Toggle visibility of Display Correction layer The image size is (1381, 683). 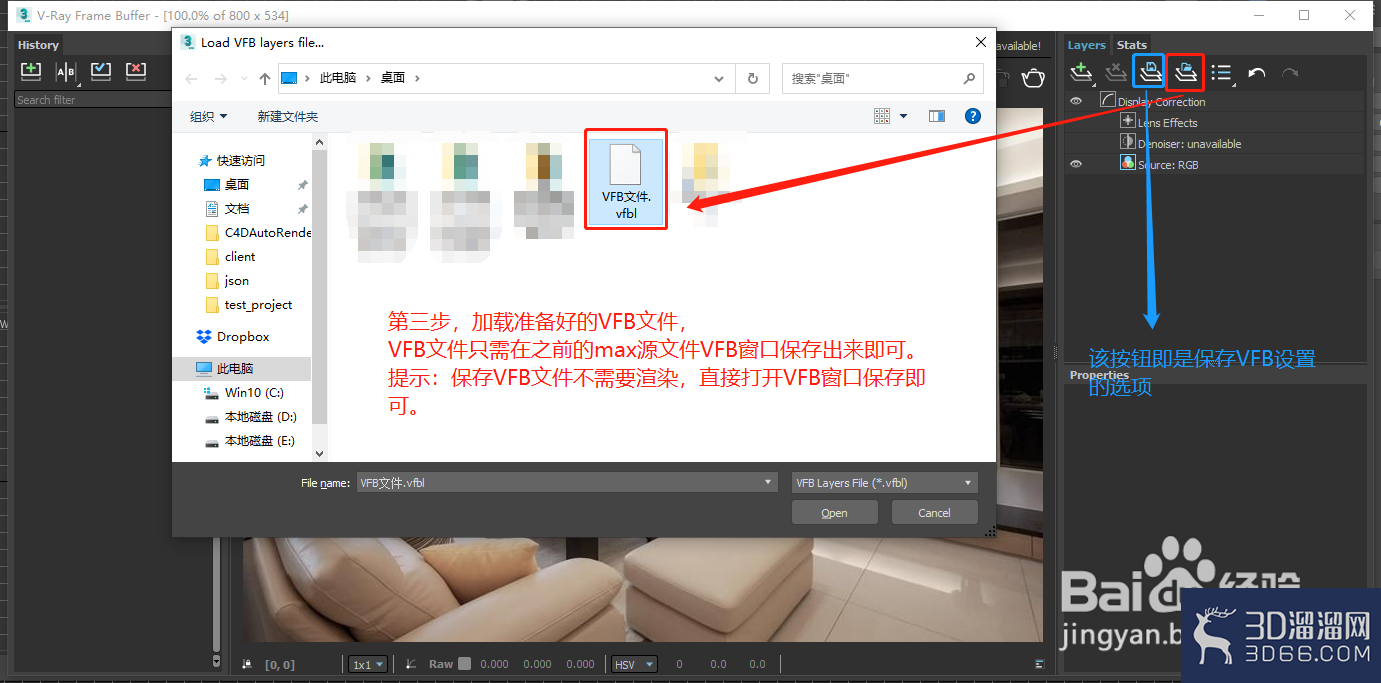(1077, 101)
